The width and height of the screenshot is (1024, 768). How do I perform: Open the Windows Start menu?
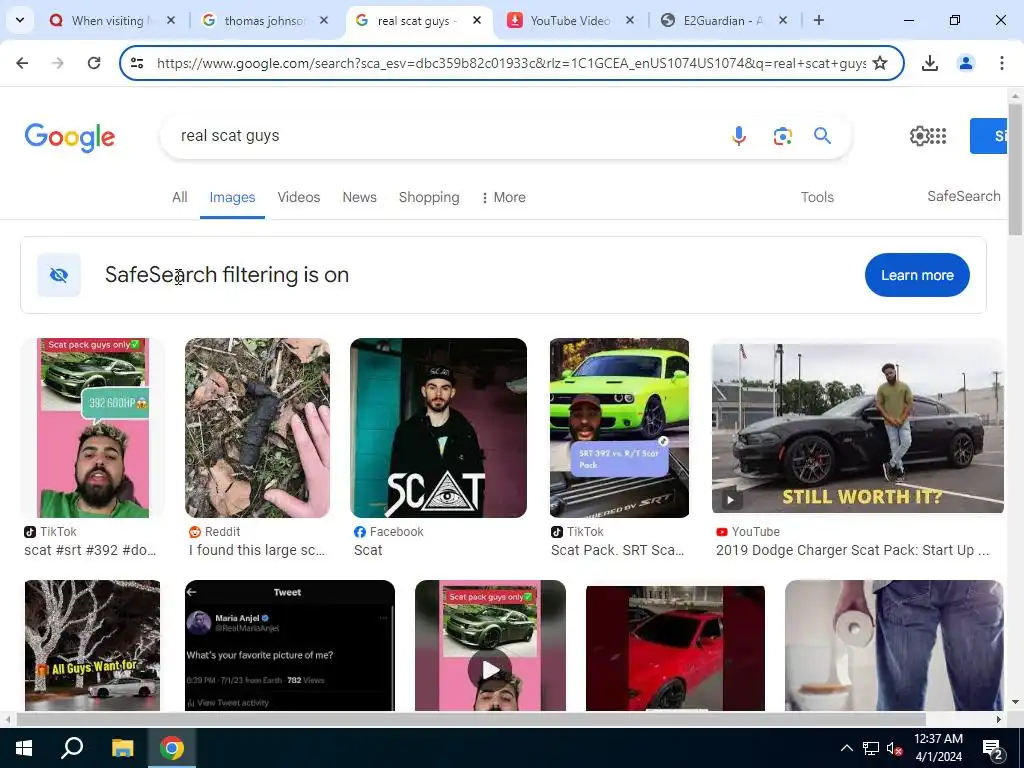(24, 748)
